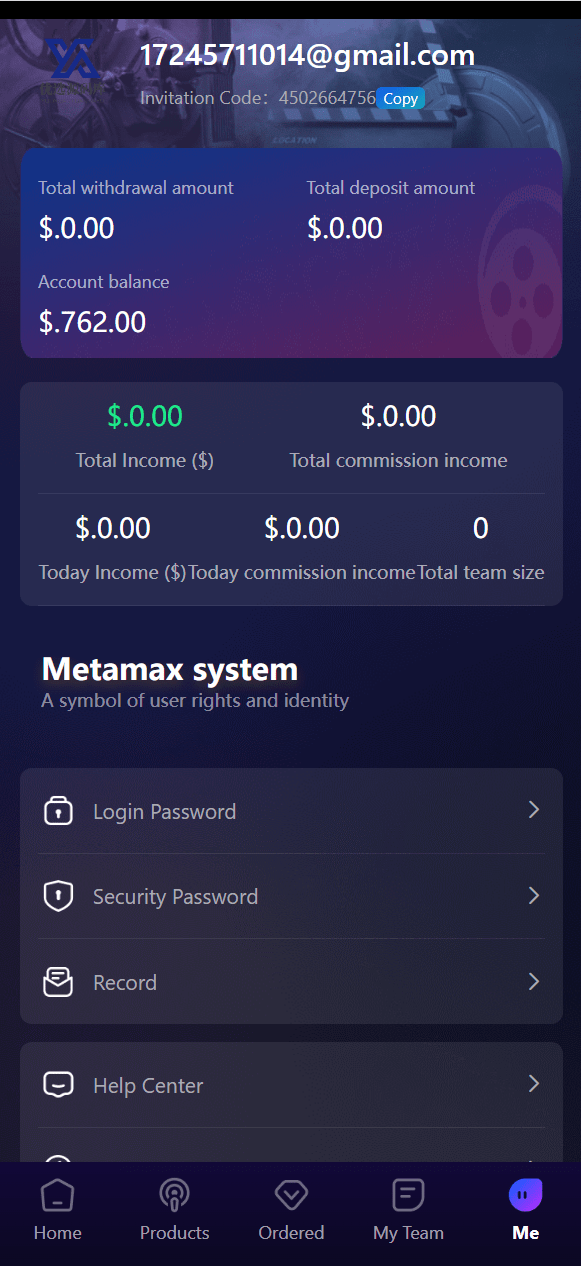Click the Help Center chat icon
The width and height of the screenshot is (581, 1266).
pyautogui.click(x=58, y=1085)
